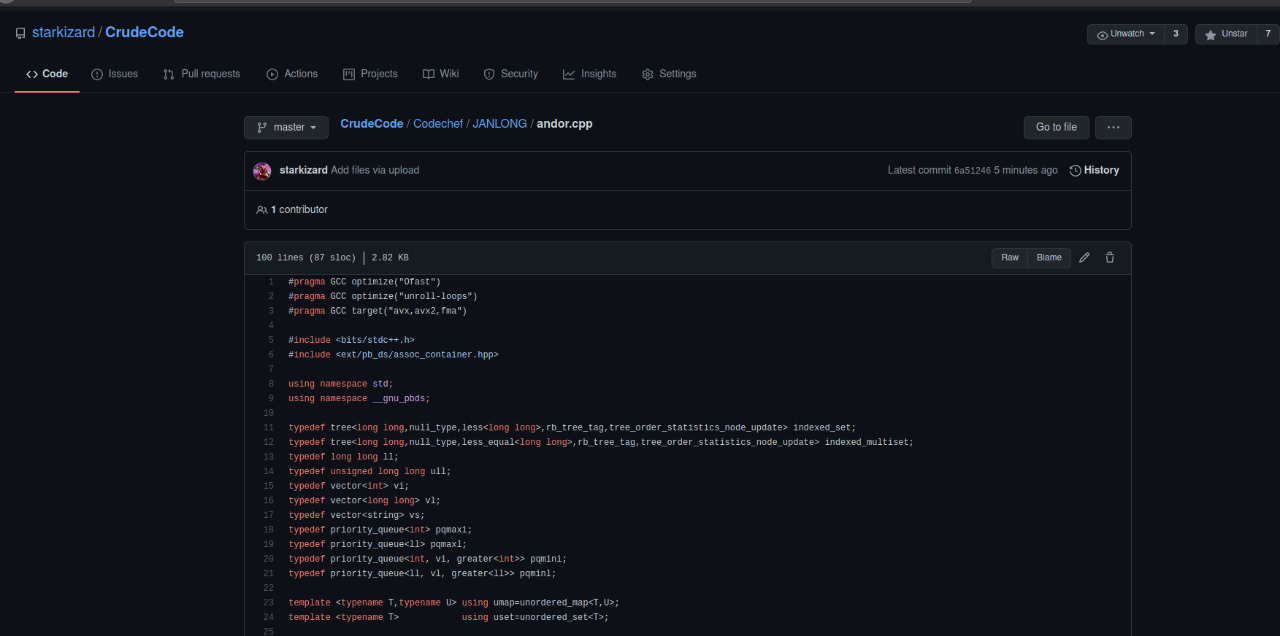Switch to the Issues tab
The height and width of the screenshot is (636, 1280).
pyautogui.click(x=114, y=73)
